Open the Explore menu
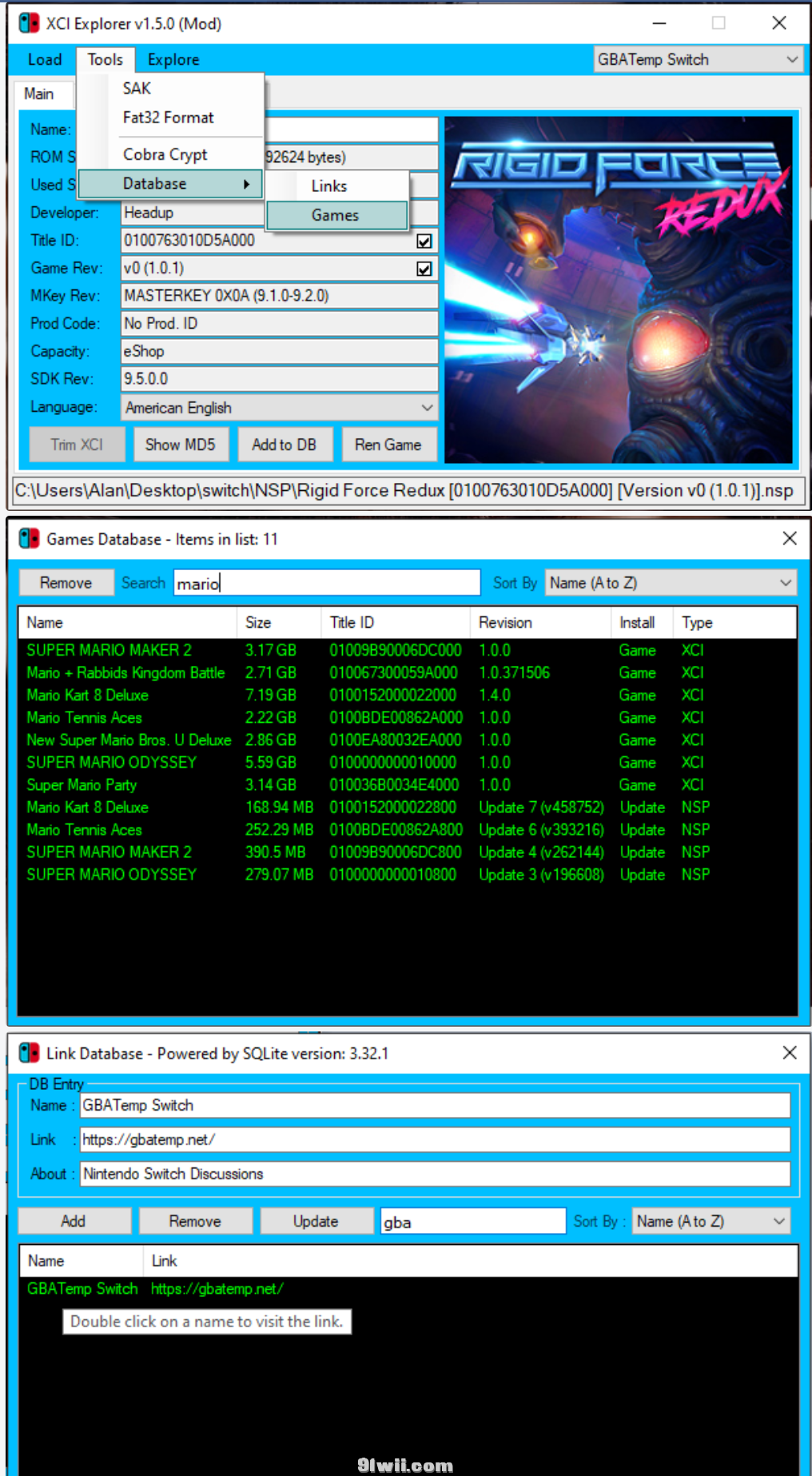Viewport: 812px width, 1476px height. click(x=173, y=59)
